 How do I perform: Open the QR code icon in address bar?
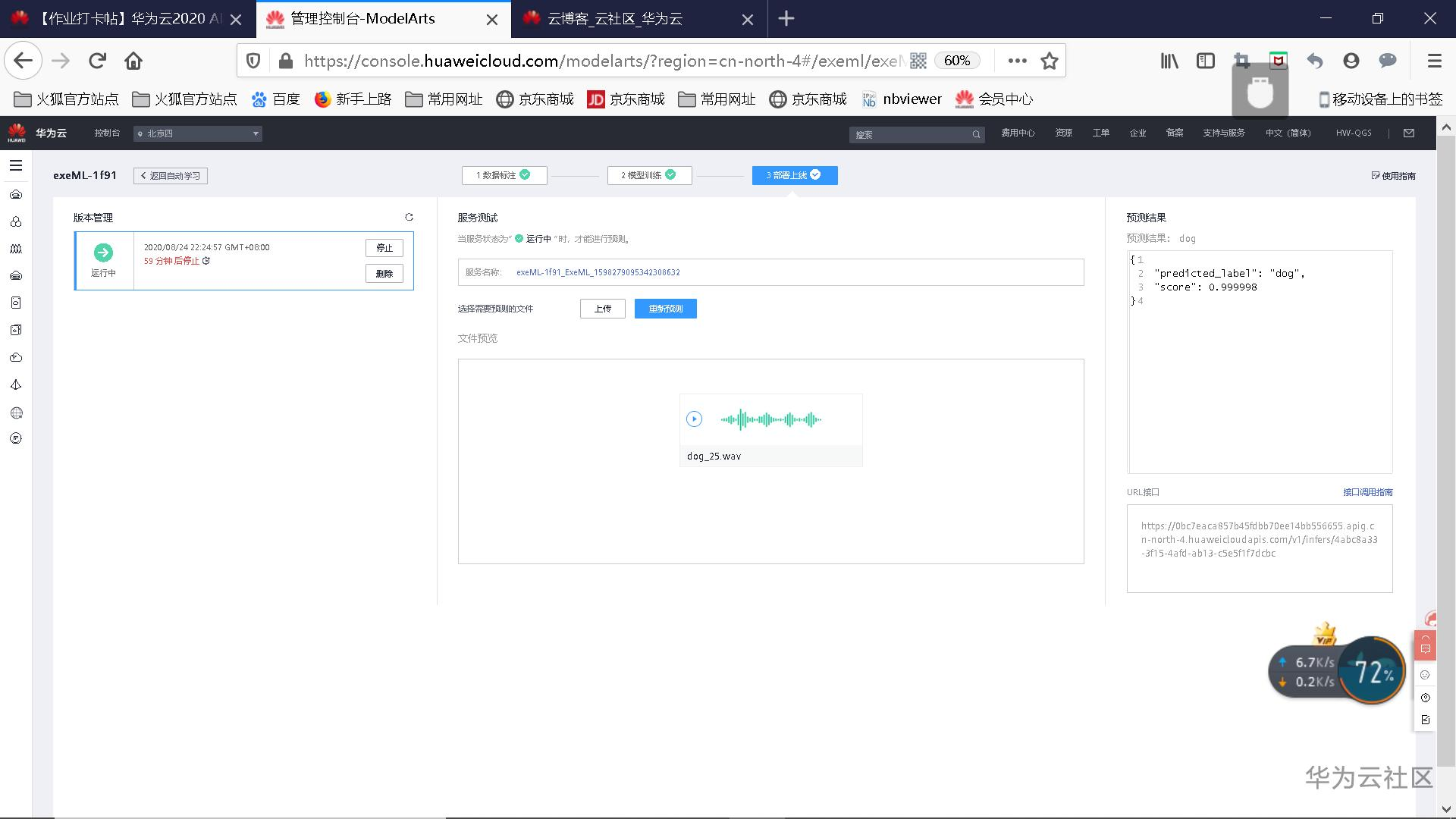coord(918,61)
